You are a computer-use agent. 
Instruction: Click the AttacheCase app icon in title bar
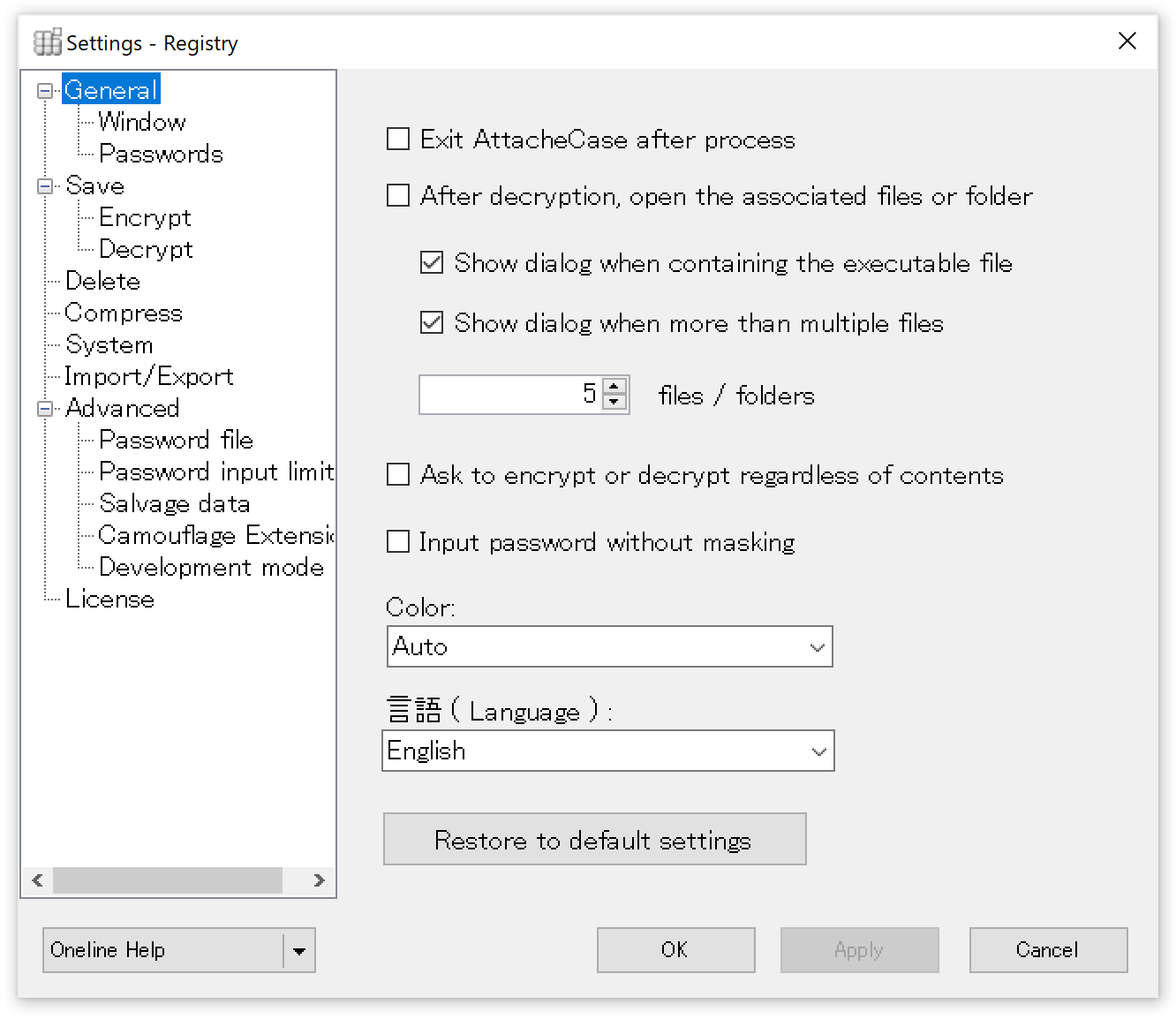(x=47, y=42)
